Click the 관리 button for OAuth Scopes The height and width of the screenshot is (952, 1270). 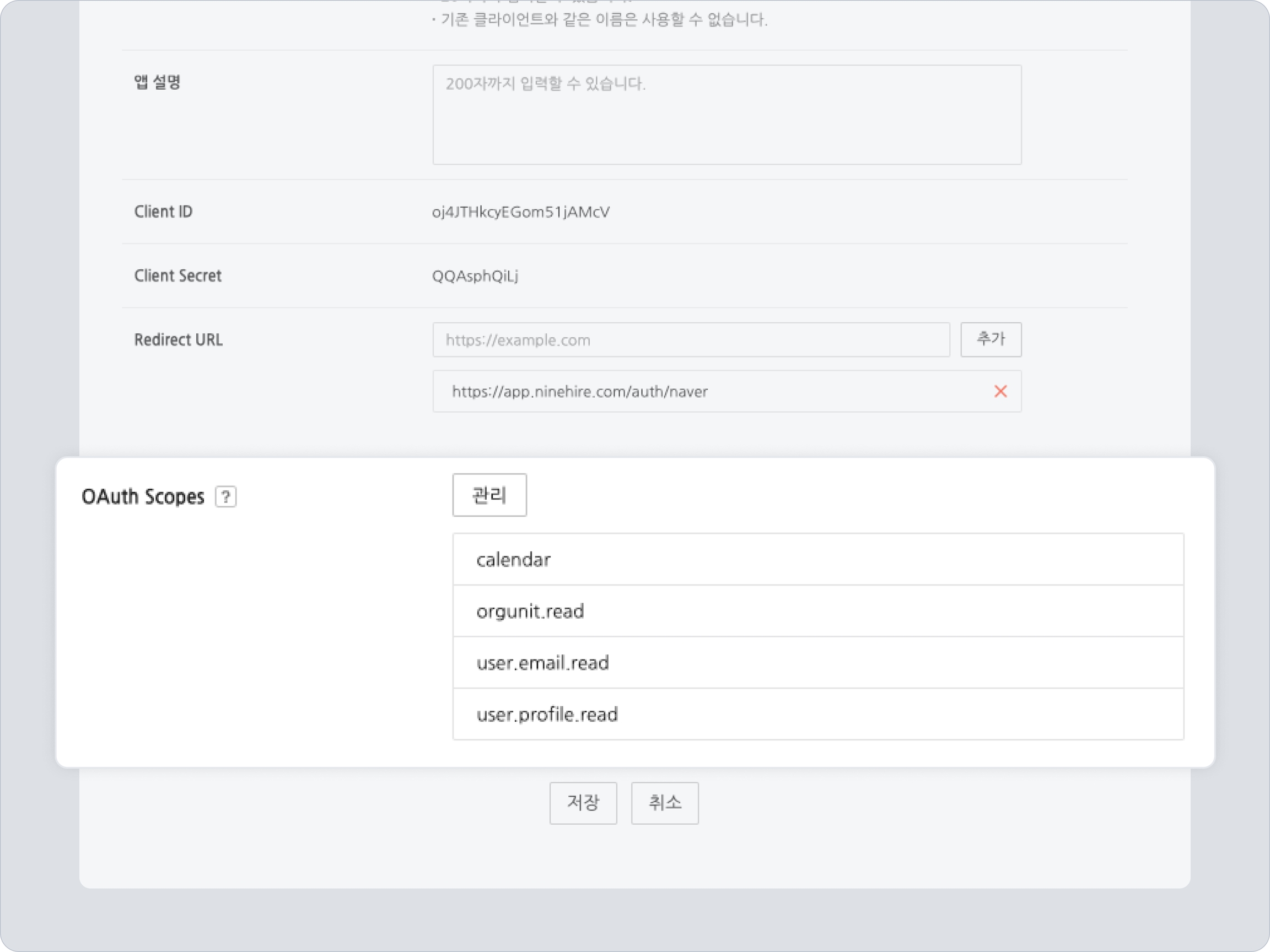point(489,495)
